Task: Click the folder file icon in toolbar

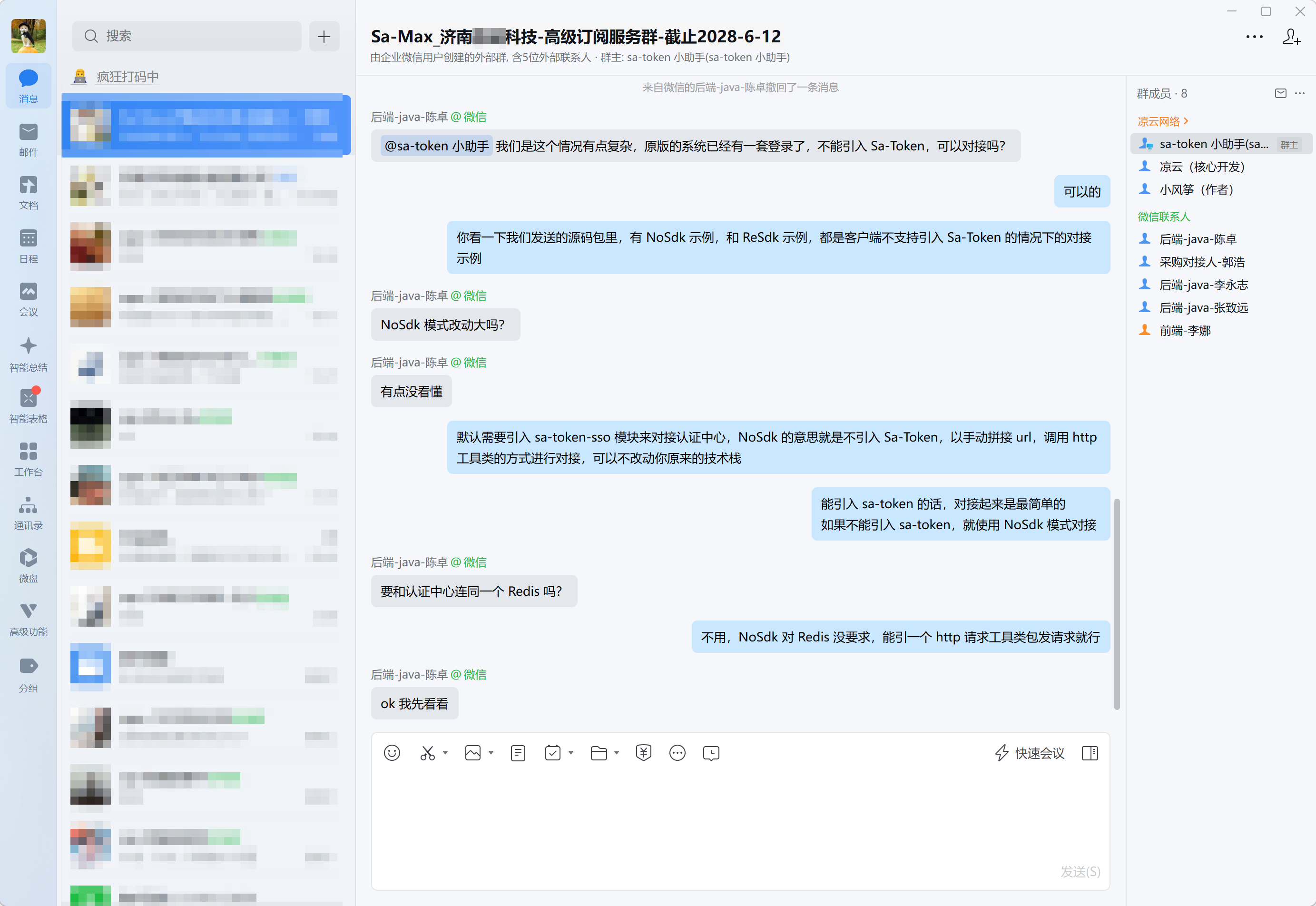Action: tap(599, 753)
